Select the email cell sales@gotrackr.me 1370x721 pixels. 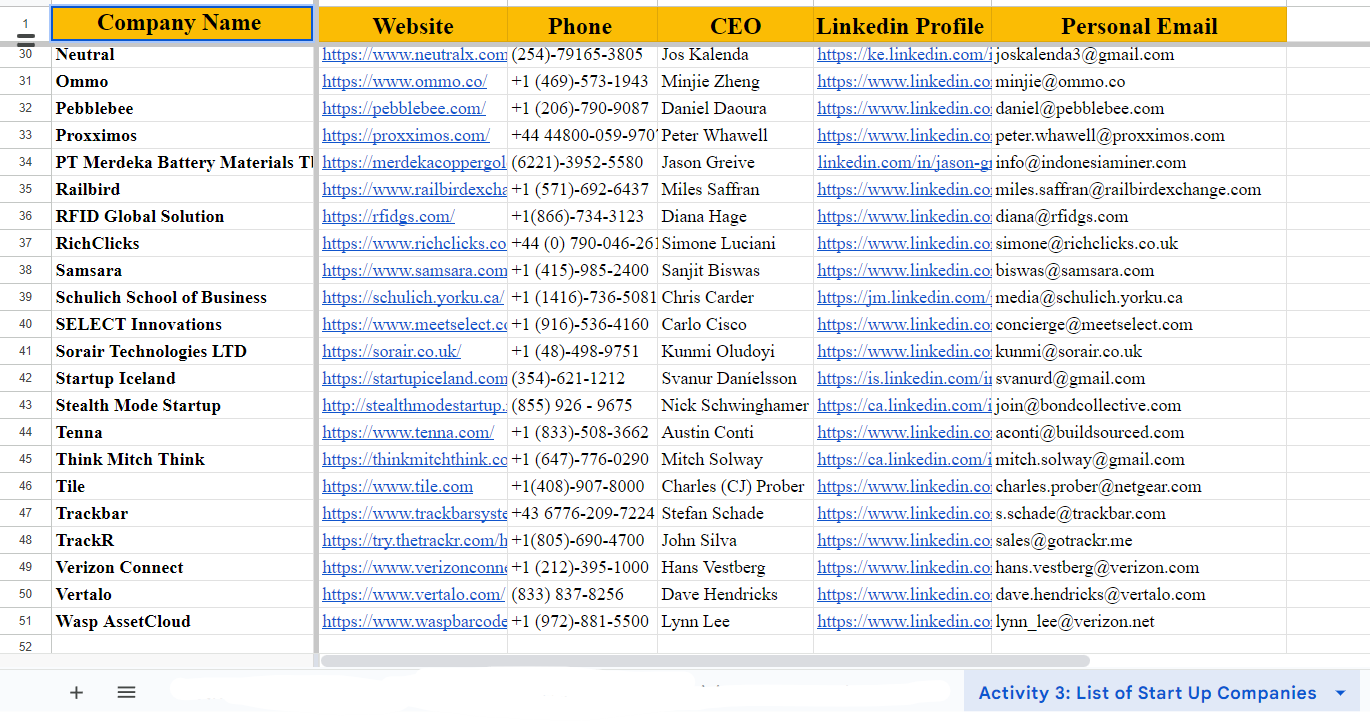(x=1139, y=541)
